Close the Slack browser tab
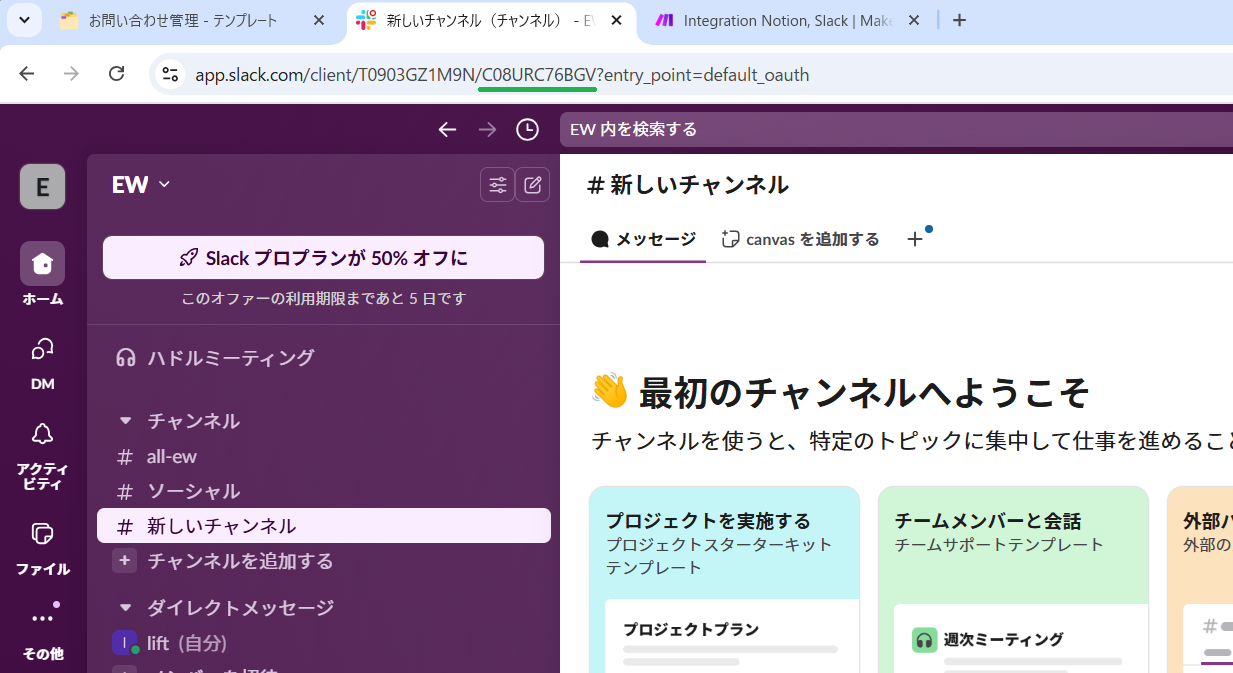Screen dimensions: 1233x673 [617, 20]
